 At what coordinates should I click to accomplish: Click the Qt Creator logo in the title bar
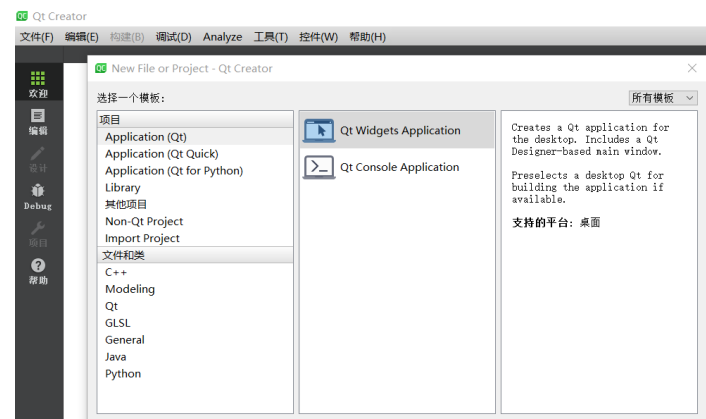[x=22, y=16]
